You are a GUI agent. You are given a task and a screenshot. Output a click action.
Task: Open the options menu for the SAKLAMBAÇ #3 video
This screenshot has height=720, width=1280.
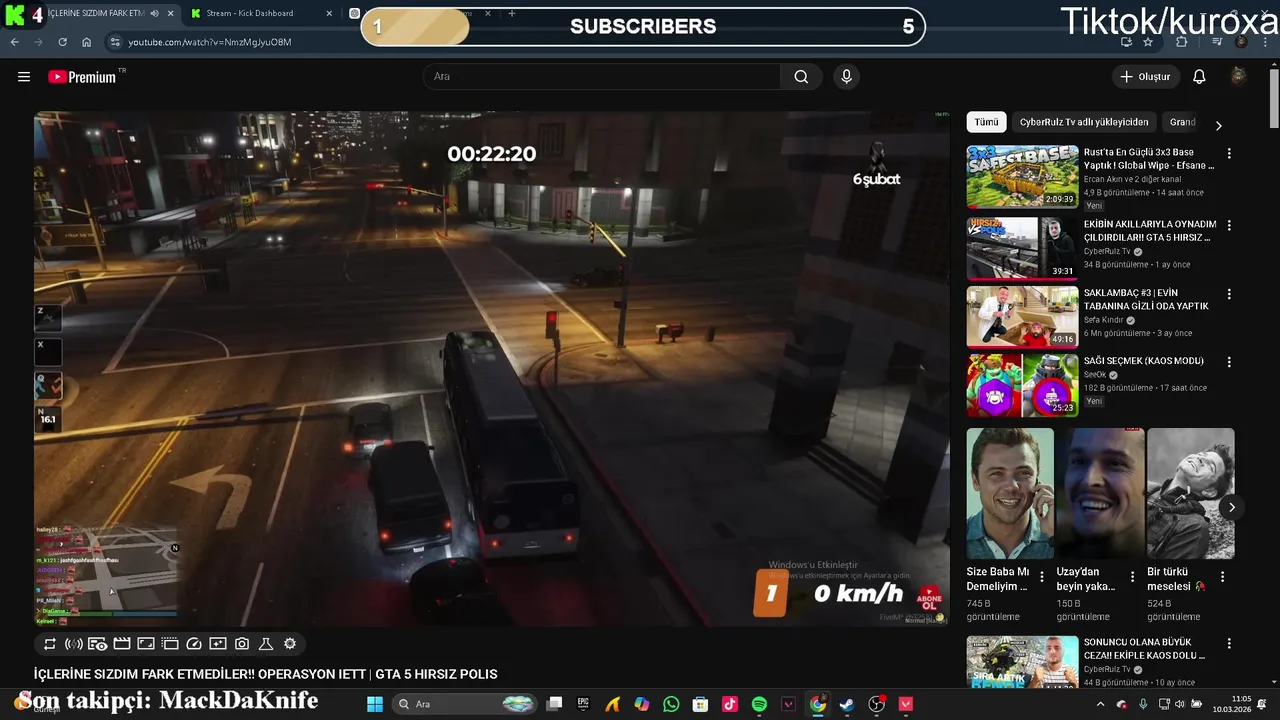click(1229, 295)
